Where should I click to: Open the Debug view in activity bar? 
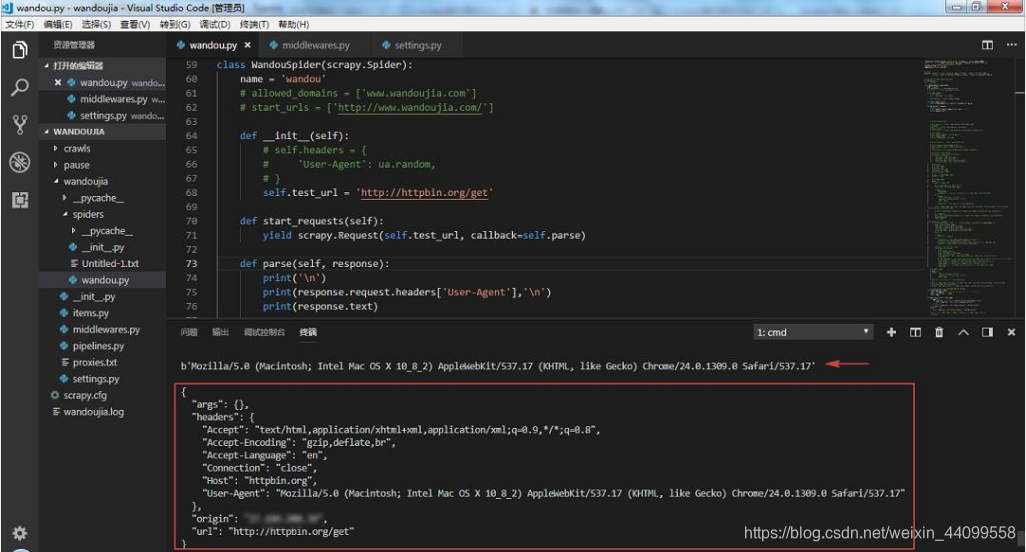[20, 162]
